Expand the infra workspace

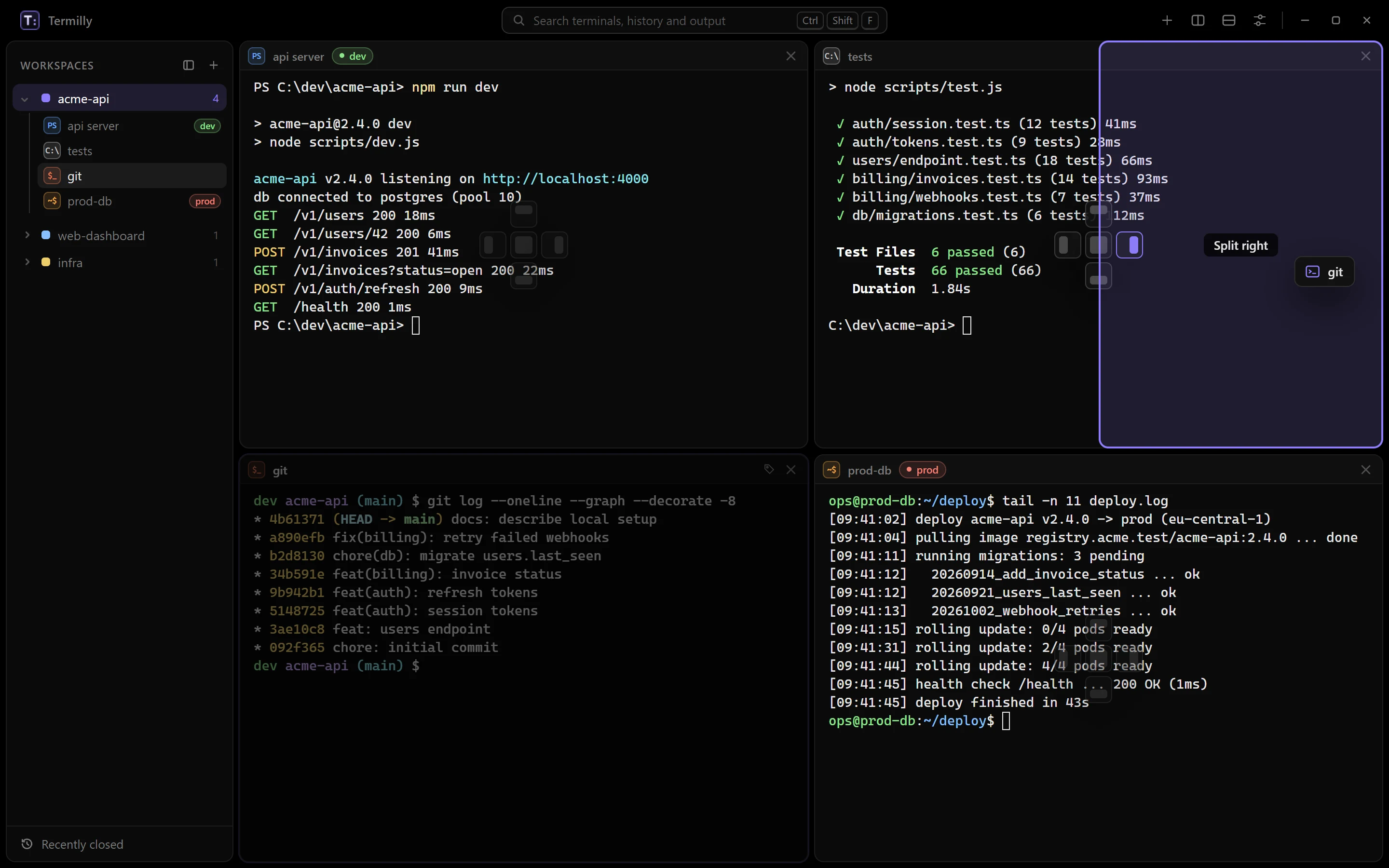27,262
